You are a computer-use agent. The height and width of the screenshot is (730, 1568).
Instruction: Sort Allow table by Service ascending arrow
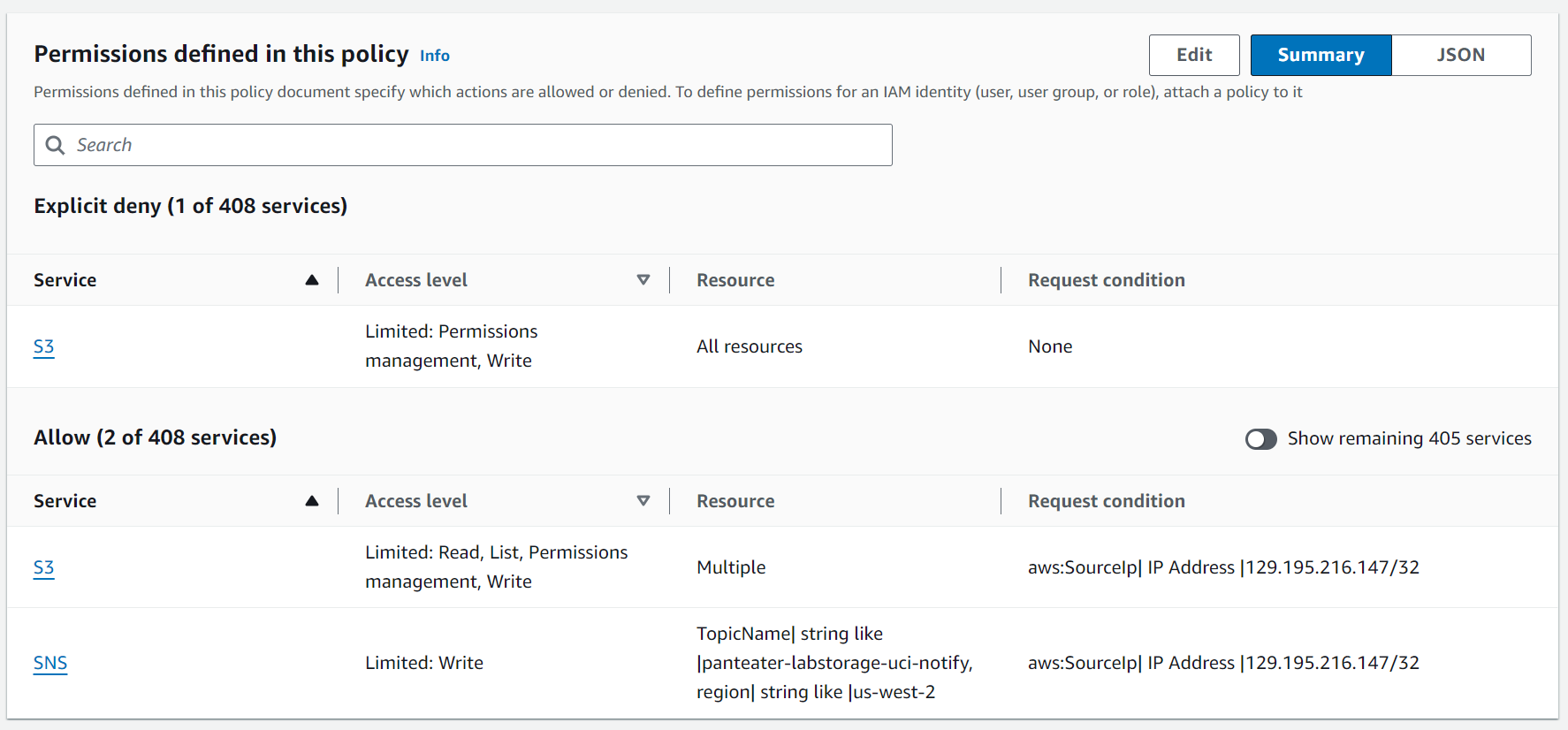click(x=312, y=501)
